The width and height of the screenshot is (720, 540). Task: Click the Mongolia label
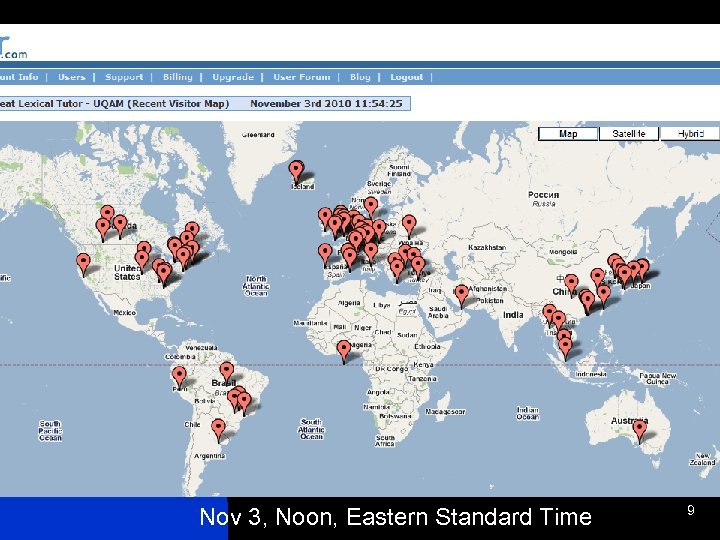(563, 252)
